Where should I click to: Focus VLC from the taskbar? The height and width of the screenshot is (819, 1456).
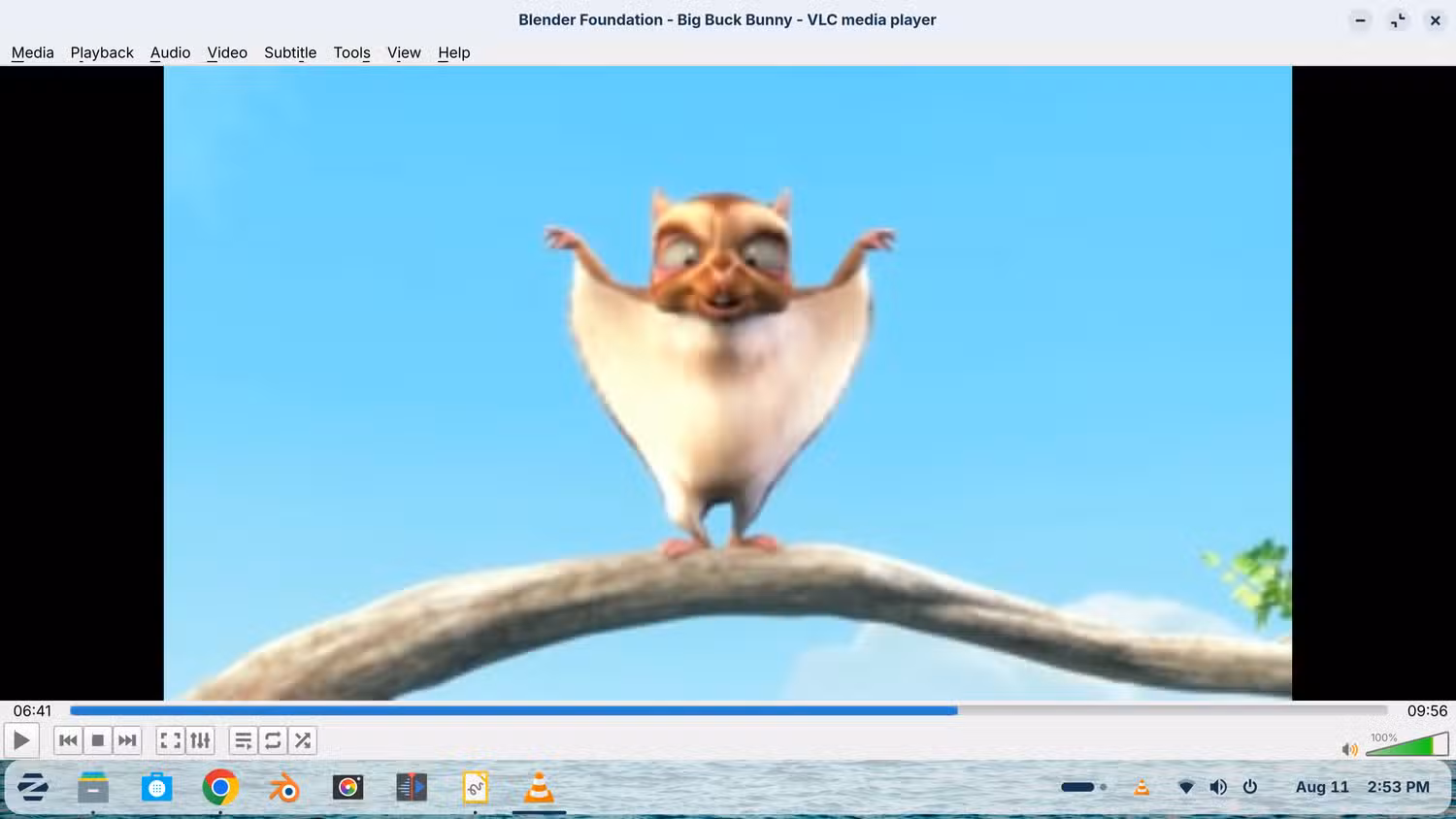pyautogui.click(x=539, y=787)
